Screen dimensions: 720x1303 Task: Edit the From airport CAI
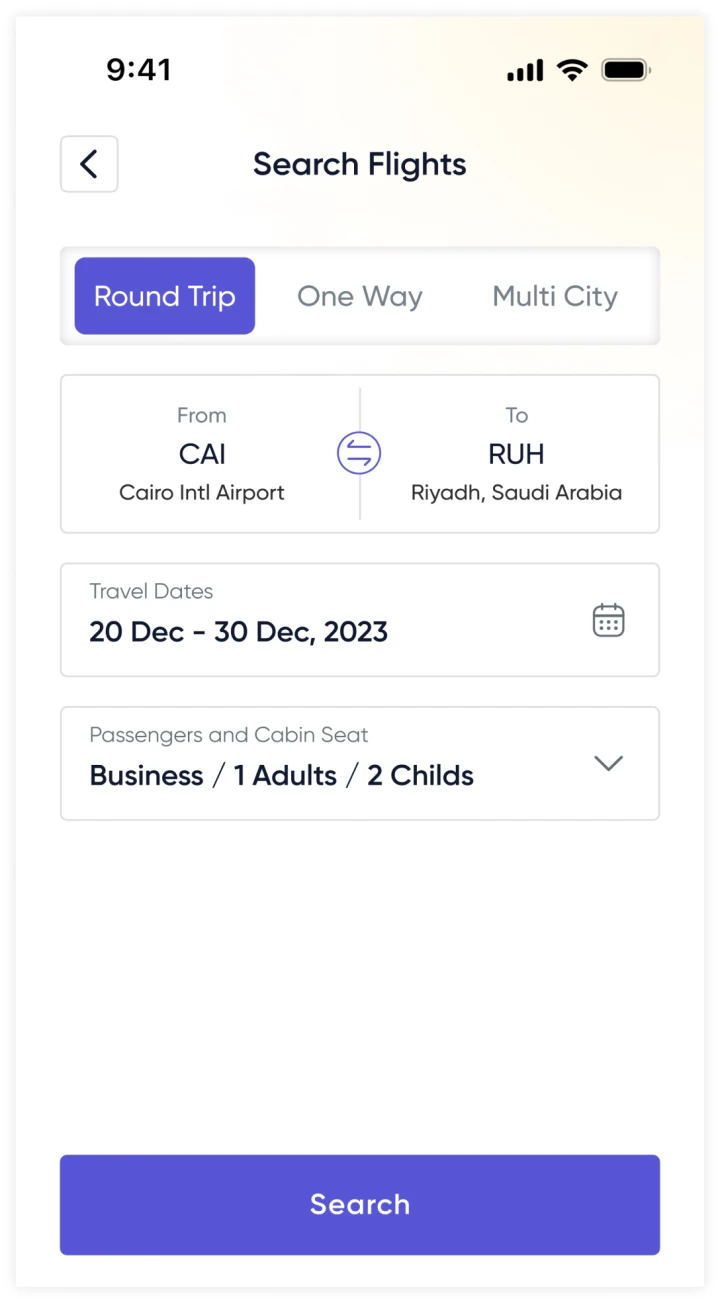tap(202, 454)
